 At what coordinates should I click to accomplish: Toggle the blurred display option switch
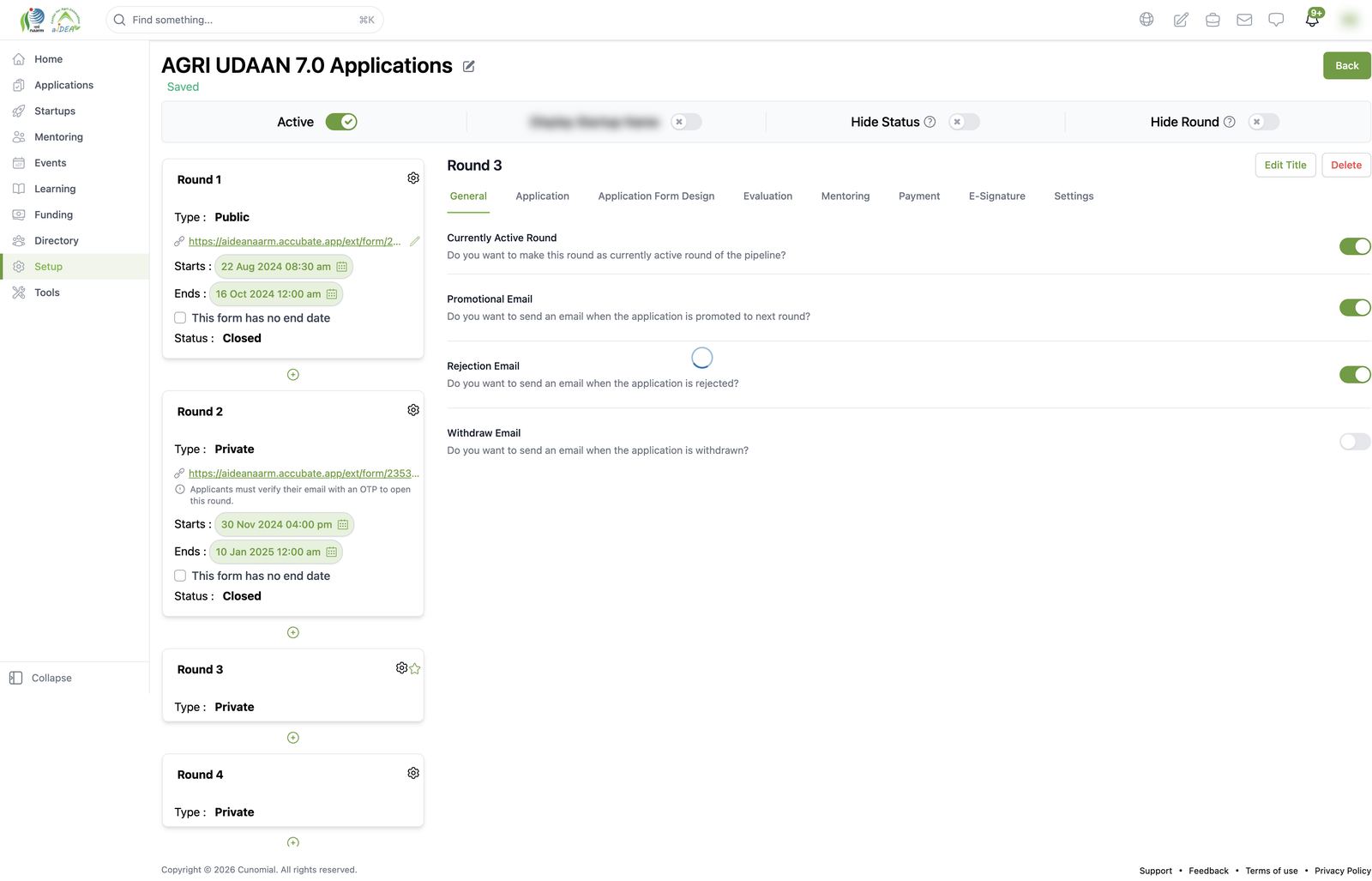tap(686, 122)
